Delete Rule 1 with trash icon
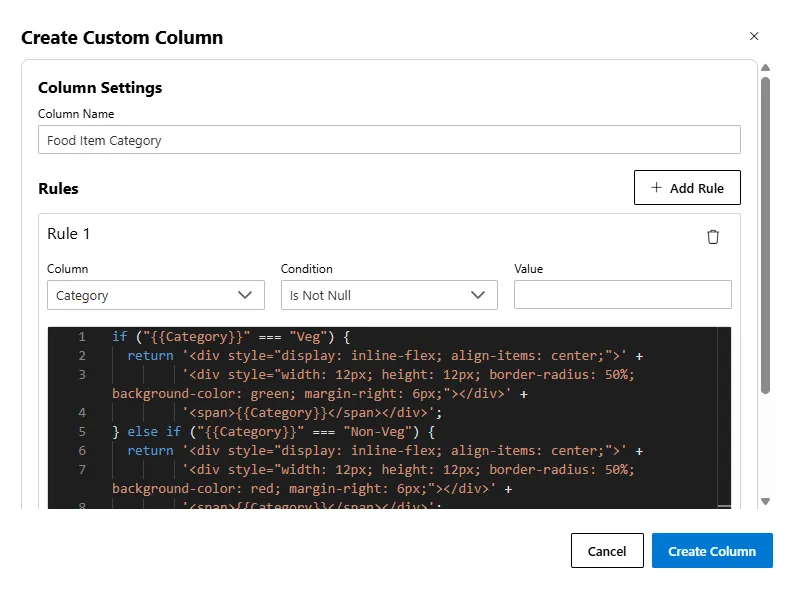This screenshot has width=796, height=598. (x=712, y=237)
